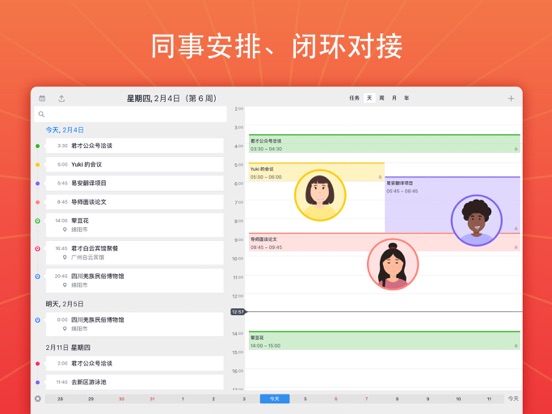Click the purple 05:45–08:45 event block
Screen dimensions: 552x414
pyautogui.click(x=452, y=204)
